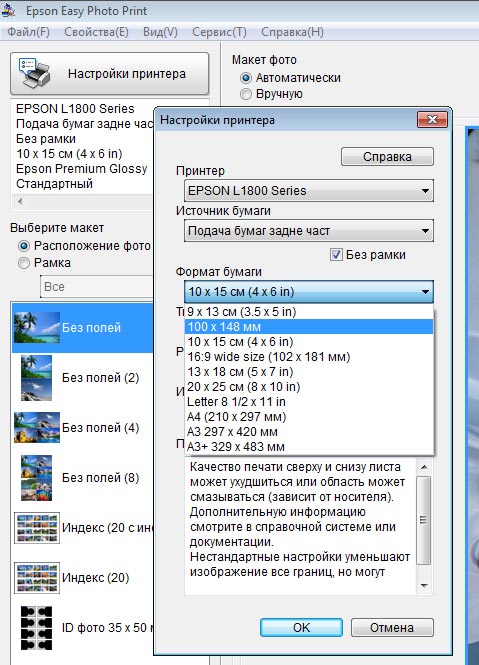Open the Все filter combo box
This screenshot has height=665, width=479.
[97, 287]
